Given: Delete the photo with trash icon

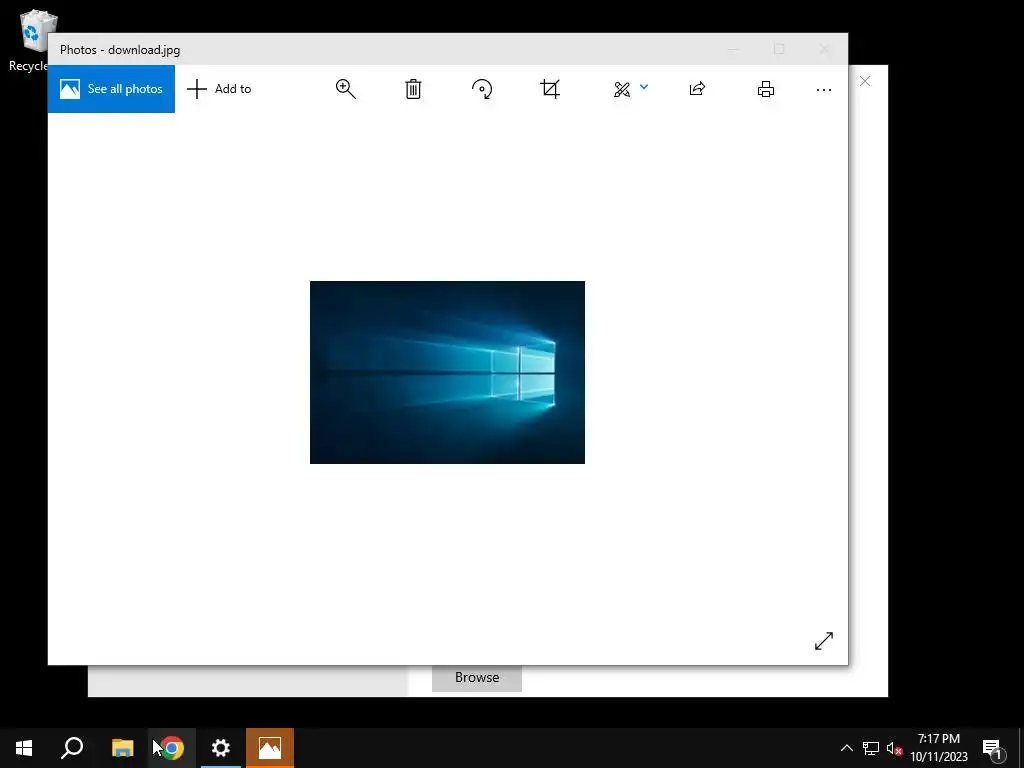Looking at the screenshot, I should coord(413,89).
